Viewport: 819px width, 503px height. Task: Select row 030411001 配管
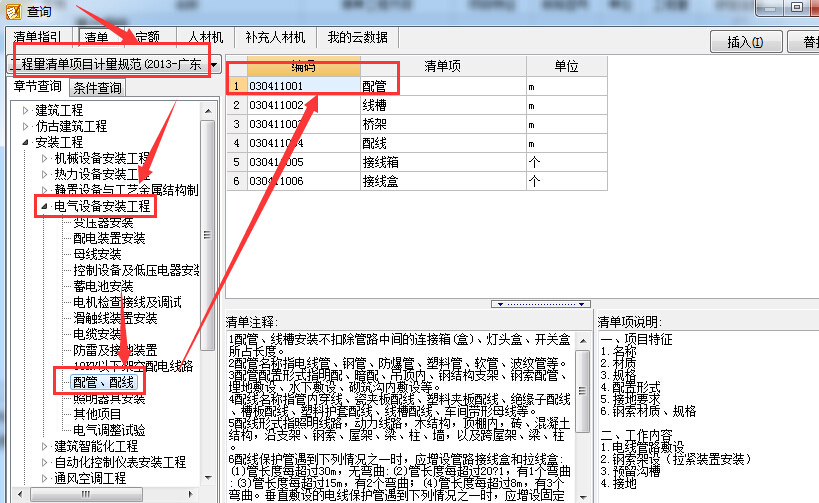[x=417, y=86]
